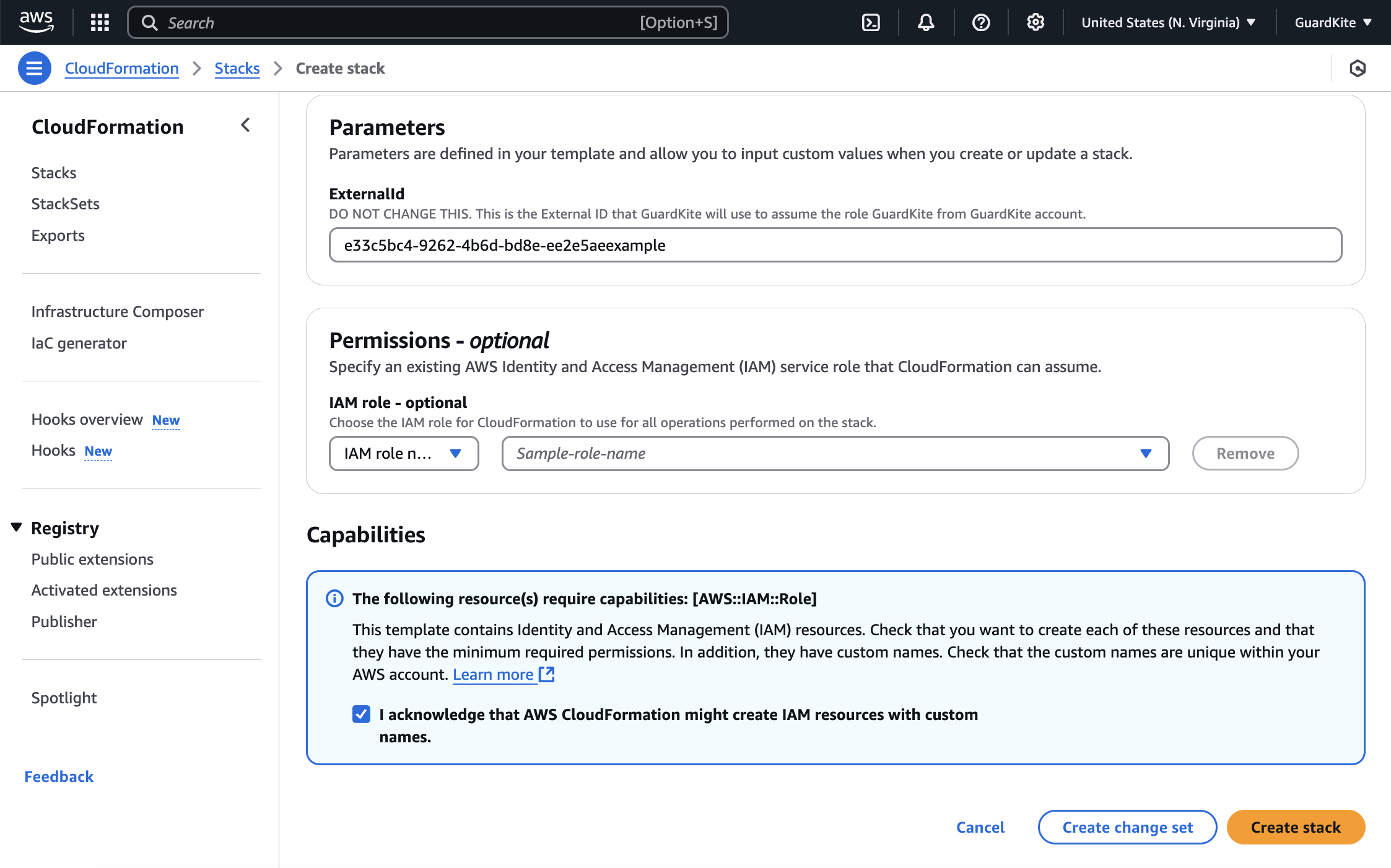The height and width of the screenshot is (868, 1391).
Task: Click the help question mark icon
Action: coord(980,22)
